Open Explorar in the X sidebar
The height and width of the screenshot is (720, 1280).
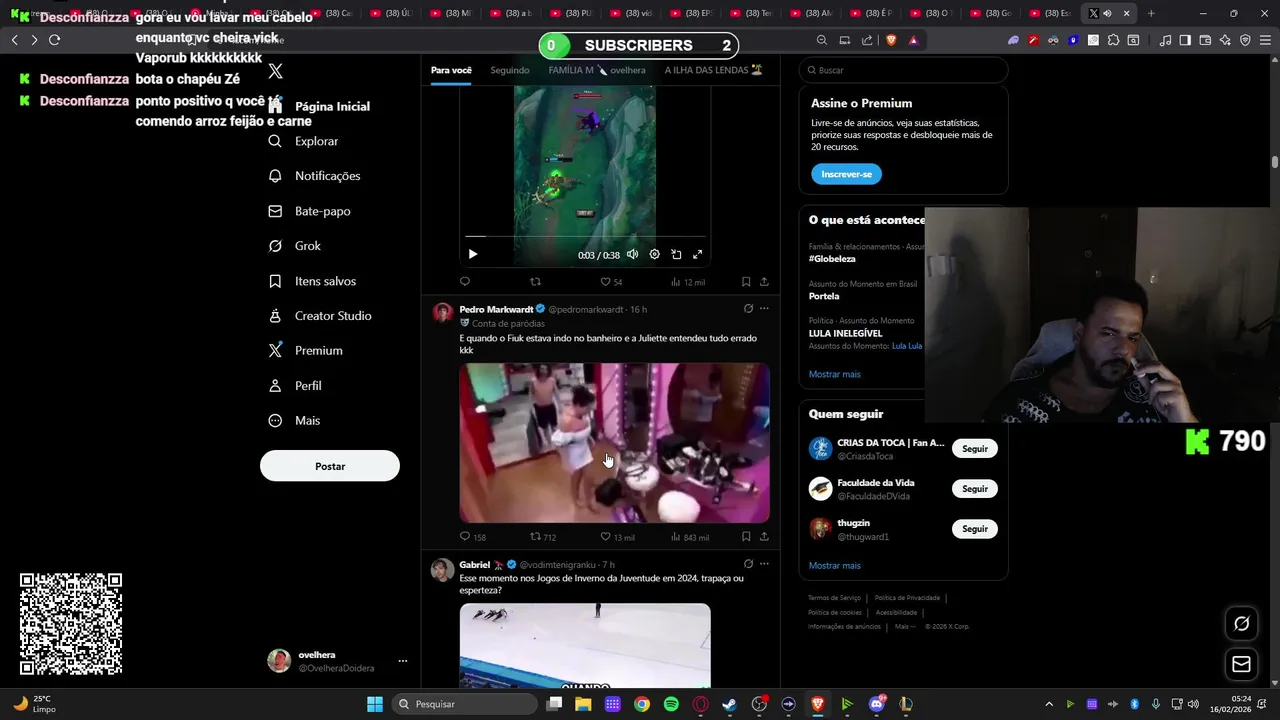[x=304, y=141]
